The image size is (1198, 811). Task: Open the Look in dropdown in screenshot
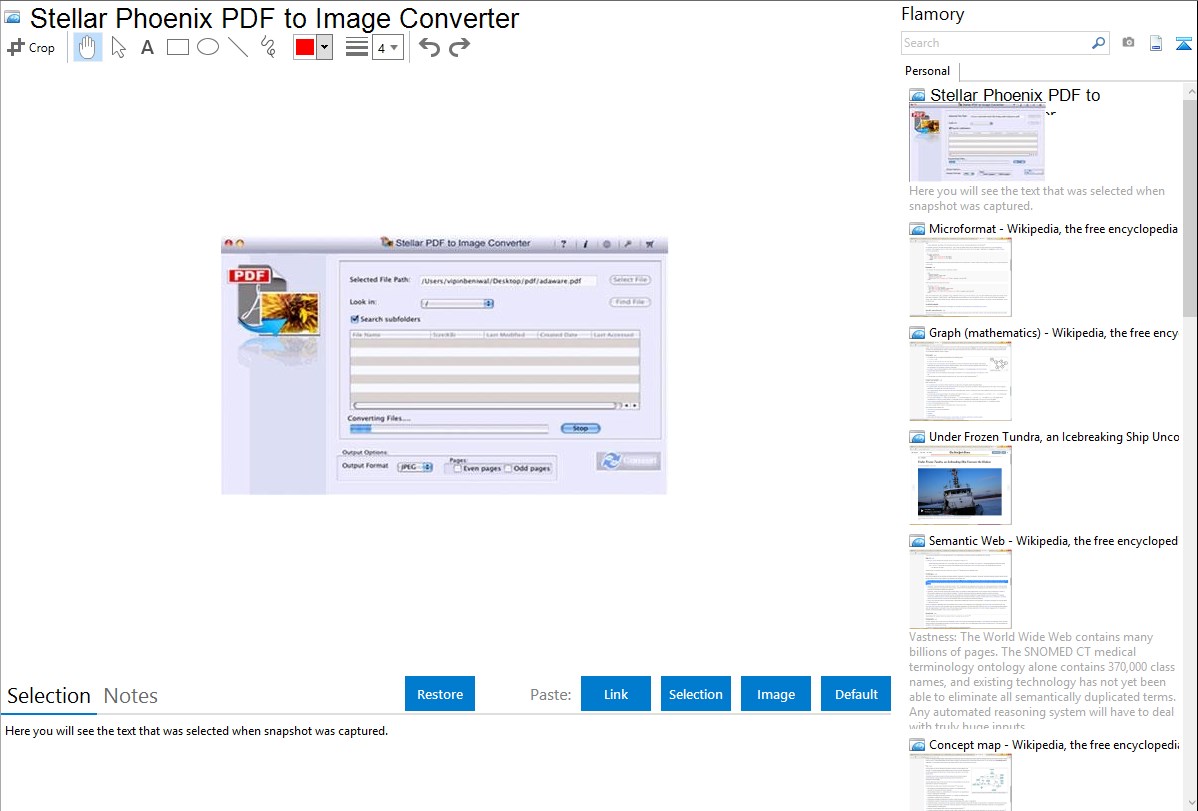(x=457, y=303)
